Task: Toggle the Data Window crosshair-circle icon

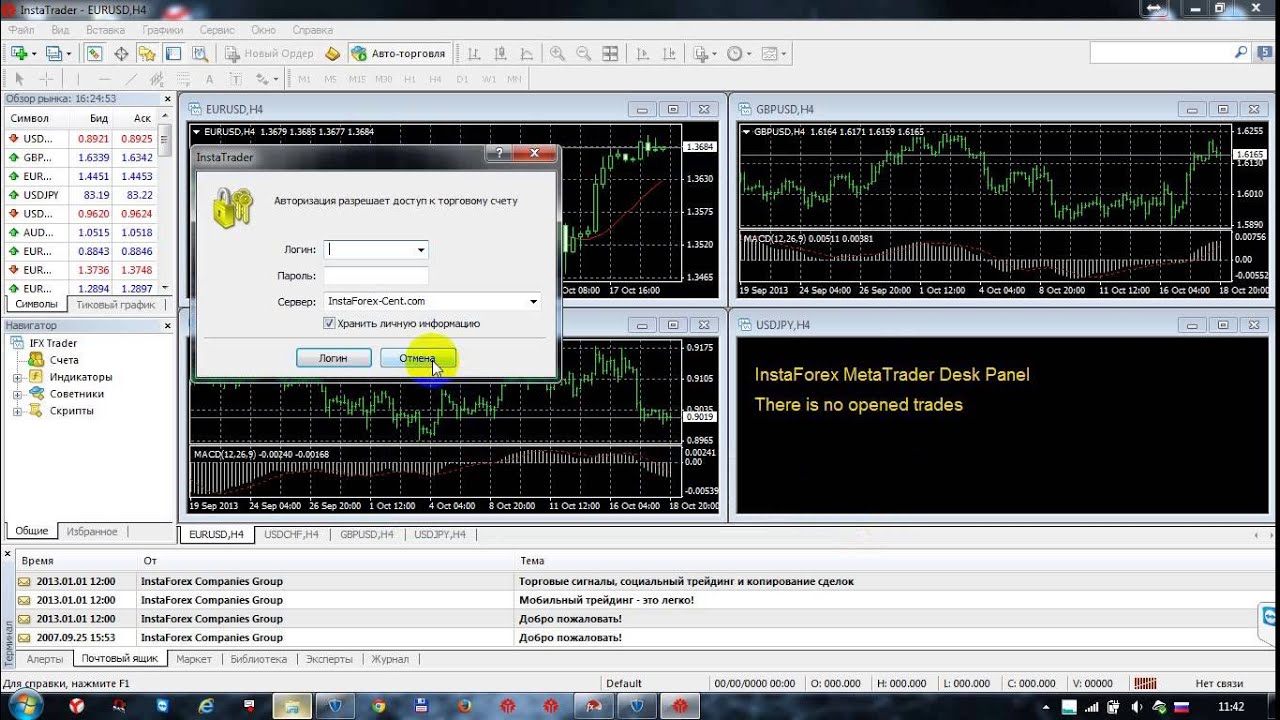Action: coord(121,53)
